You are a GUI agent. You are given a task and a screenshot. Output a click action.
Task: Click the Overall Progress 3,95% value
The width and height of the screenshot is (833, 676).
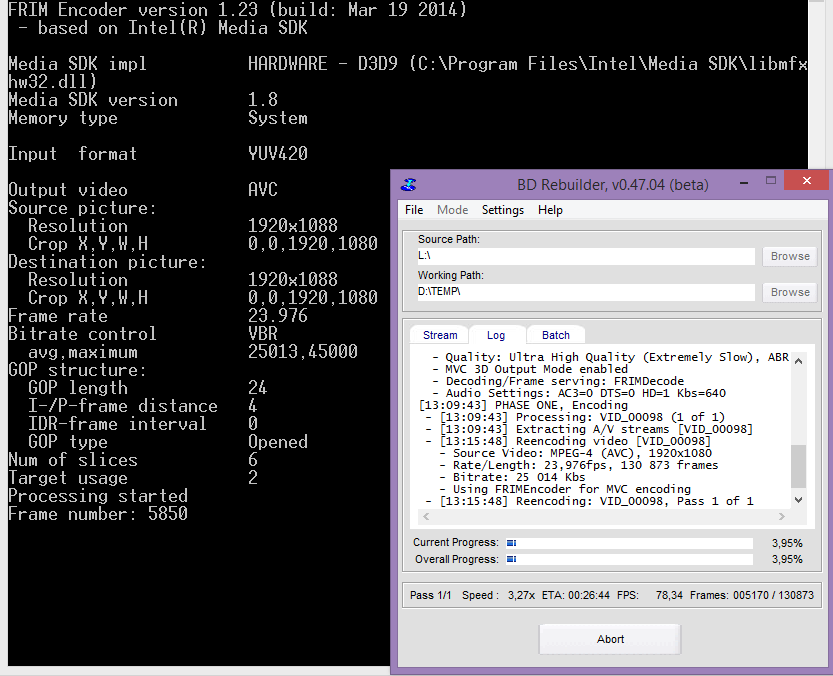tap(787, 560)
